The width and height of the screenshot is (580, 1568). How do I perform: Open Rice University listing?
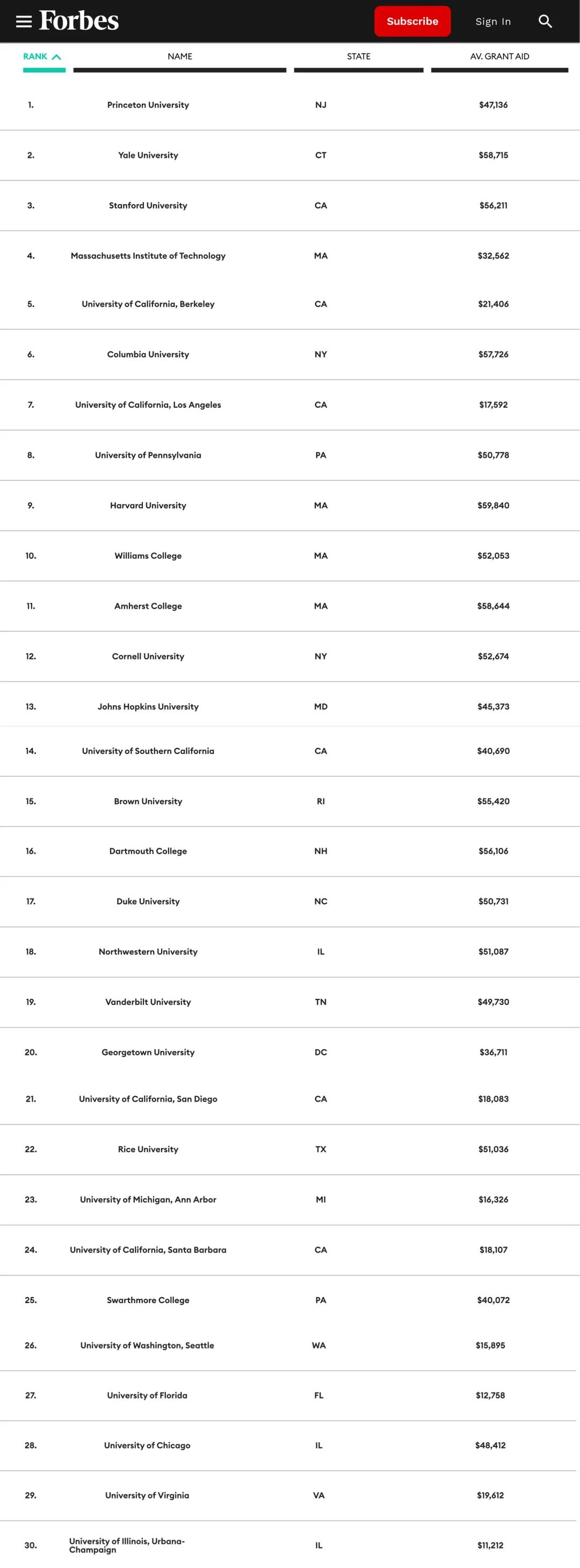click(148, 1149)
